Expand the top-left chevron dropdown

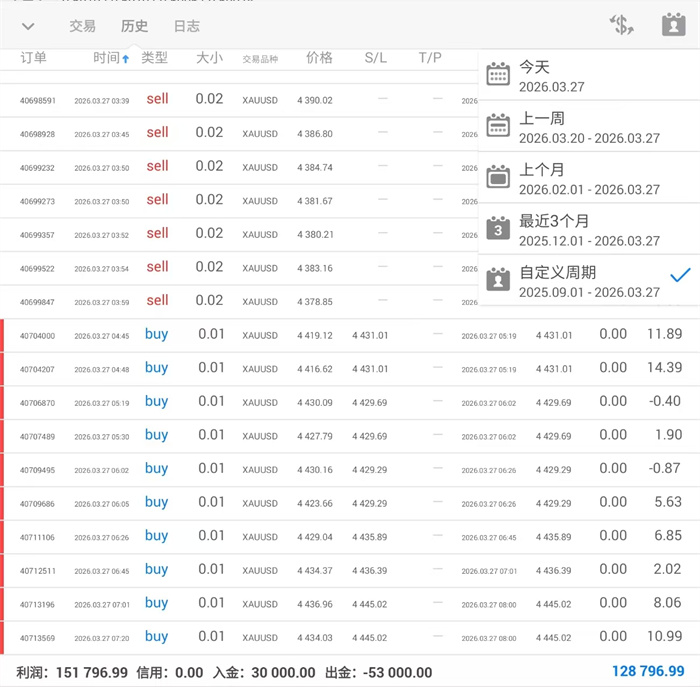[x=28, y=26]
